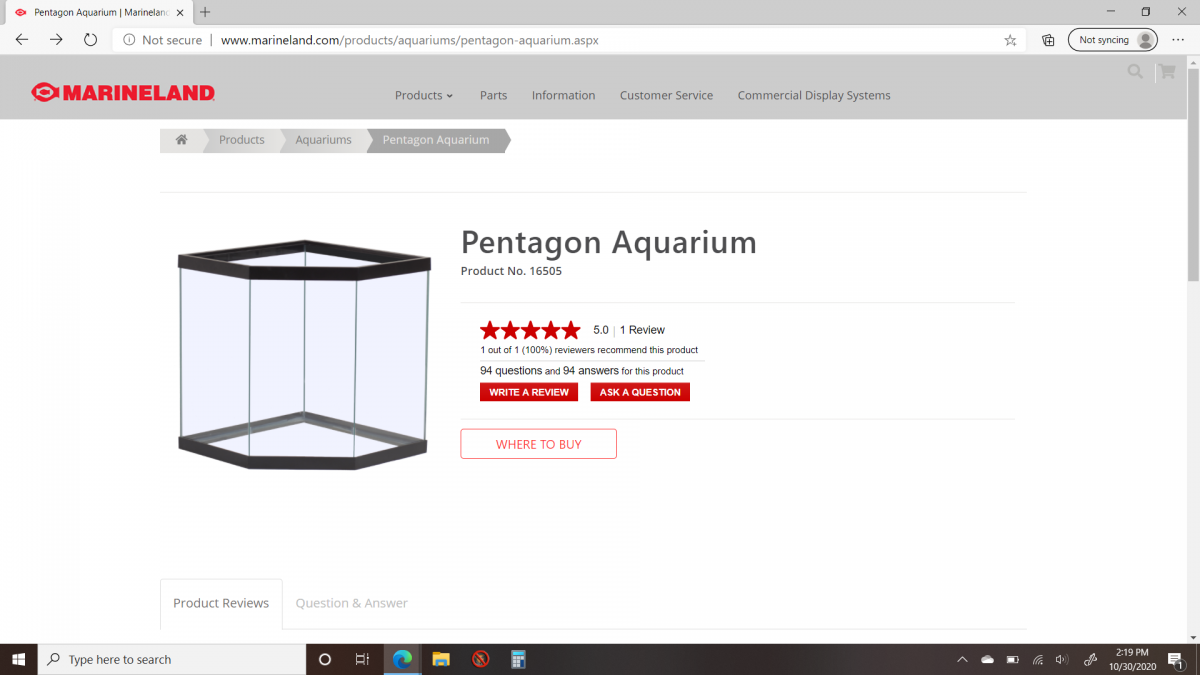Open the Customer Service menu item
This screenshot has height=675, width=1200.
(x=666, y=95)
